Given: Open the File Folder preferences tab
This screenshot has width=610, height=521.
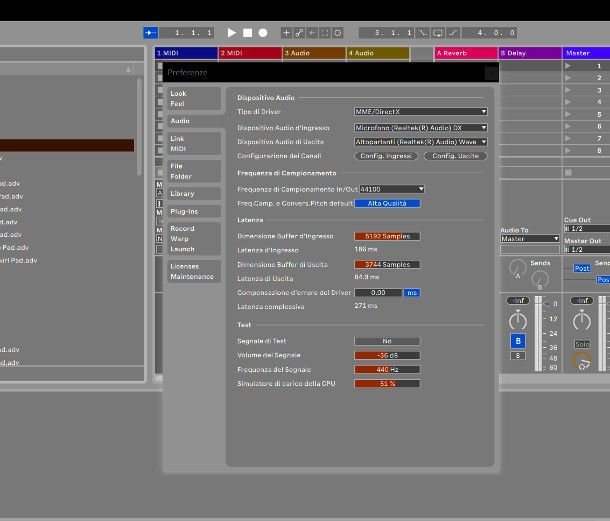Looking at the screenshot, I should tap(194, 171).
